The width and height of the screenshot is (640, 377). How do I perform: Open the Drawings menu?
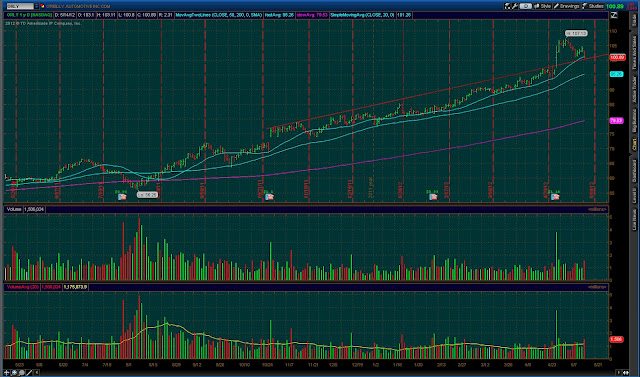click(x=567, y=6)
